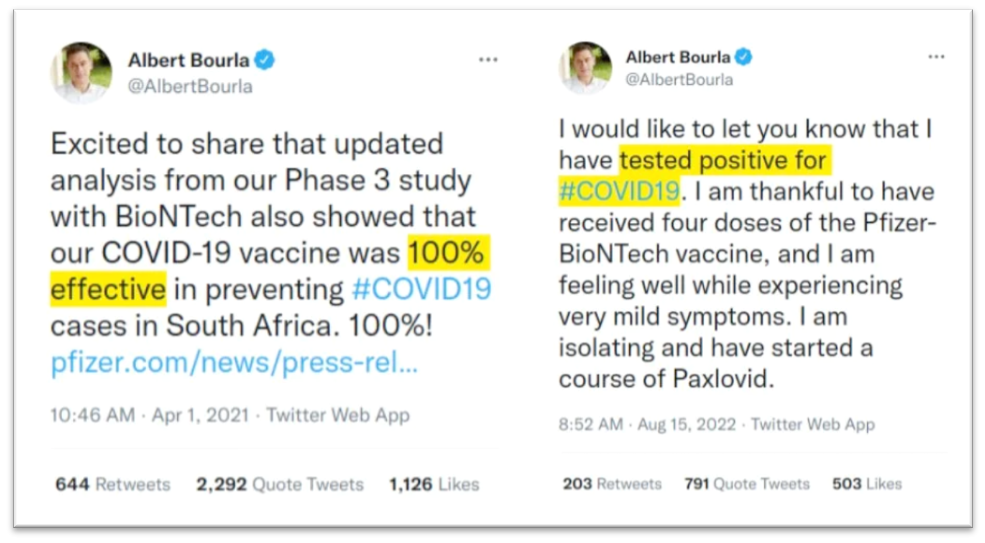The height and width of the screenshot is (543, 985).
Task: Click Albert Bourla's avatar on left tweet
Action: click(82, 72)
